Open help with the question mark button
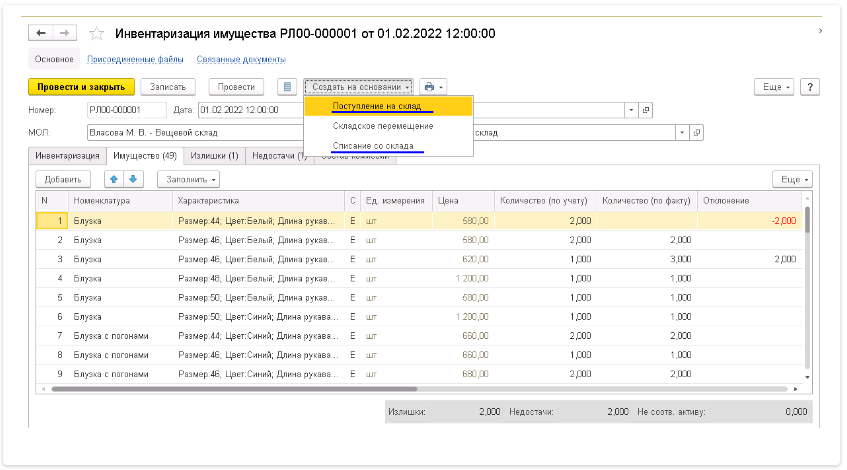Viewport: 847px width, 470px height. point(810,87)
